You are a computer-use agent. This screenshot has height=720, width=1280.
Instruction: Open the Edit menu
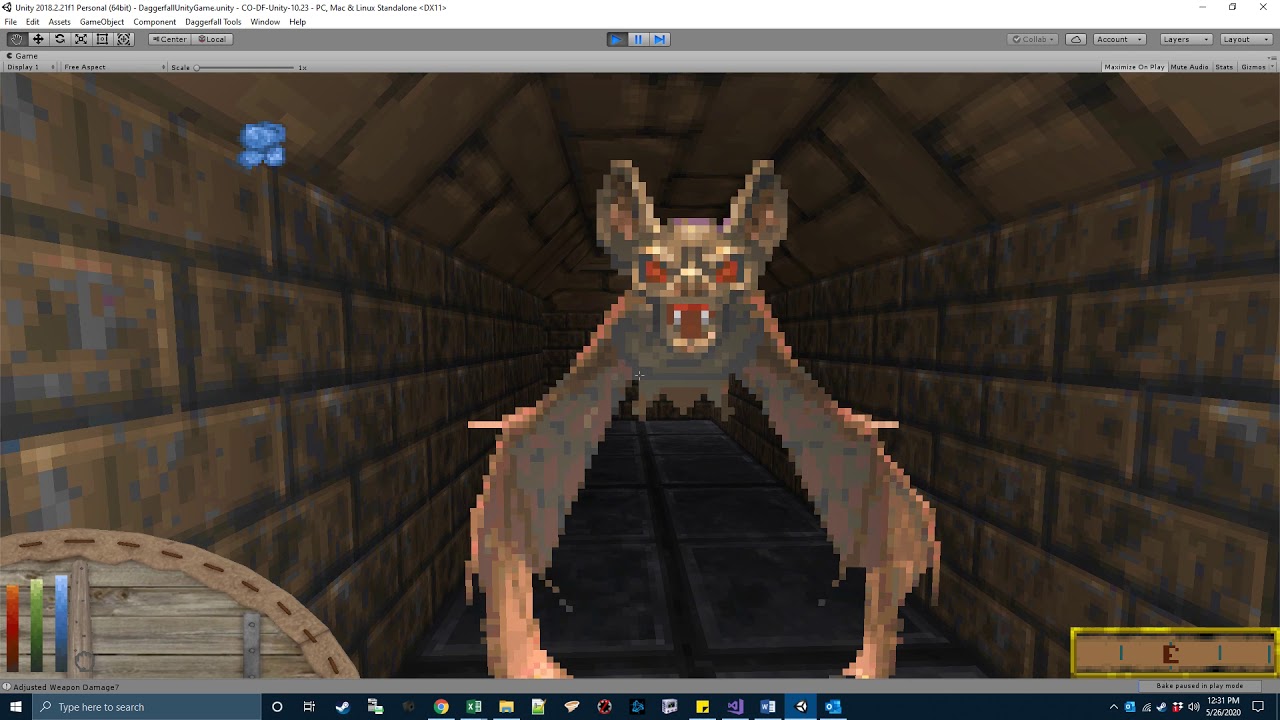point(32,22)
